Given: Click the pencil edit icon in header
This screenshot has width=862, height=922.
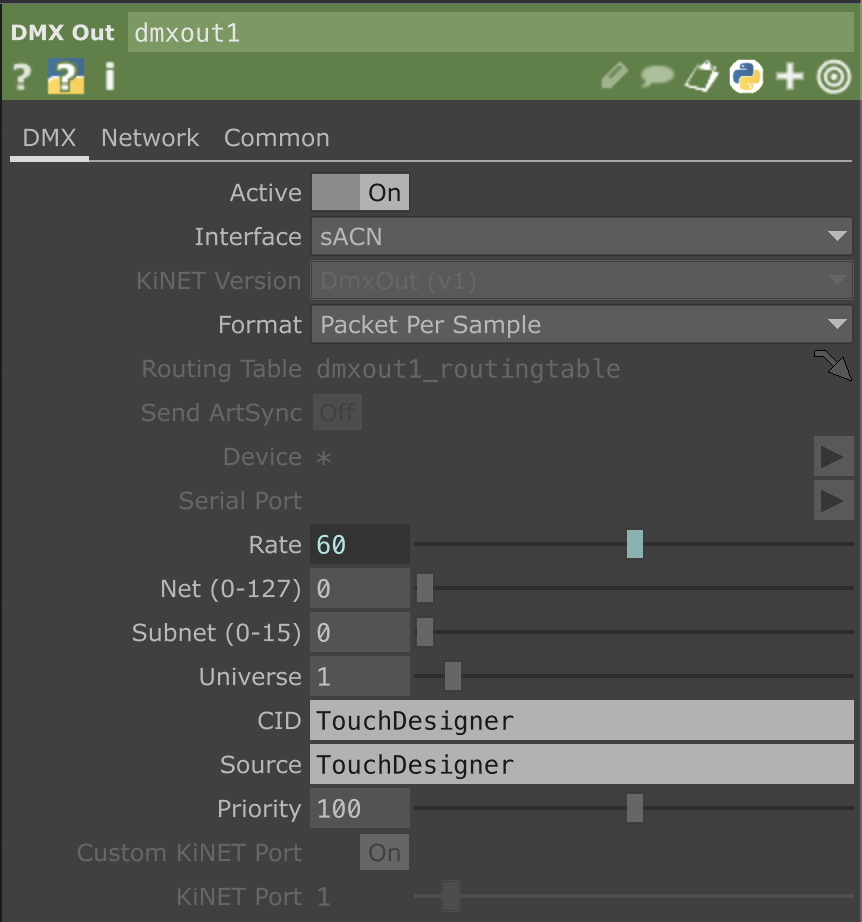Looking at the screenshot, I should tap(614, 76).
